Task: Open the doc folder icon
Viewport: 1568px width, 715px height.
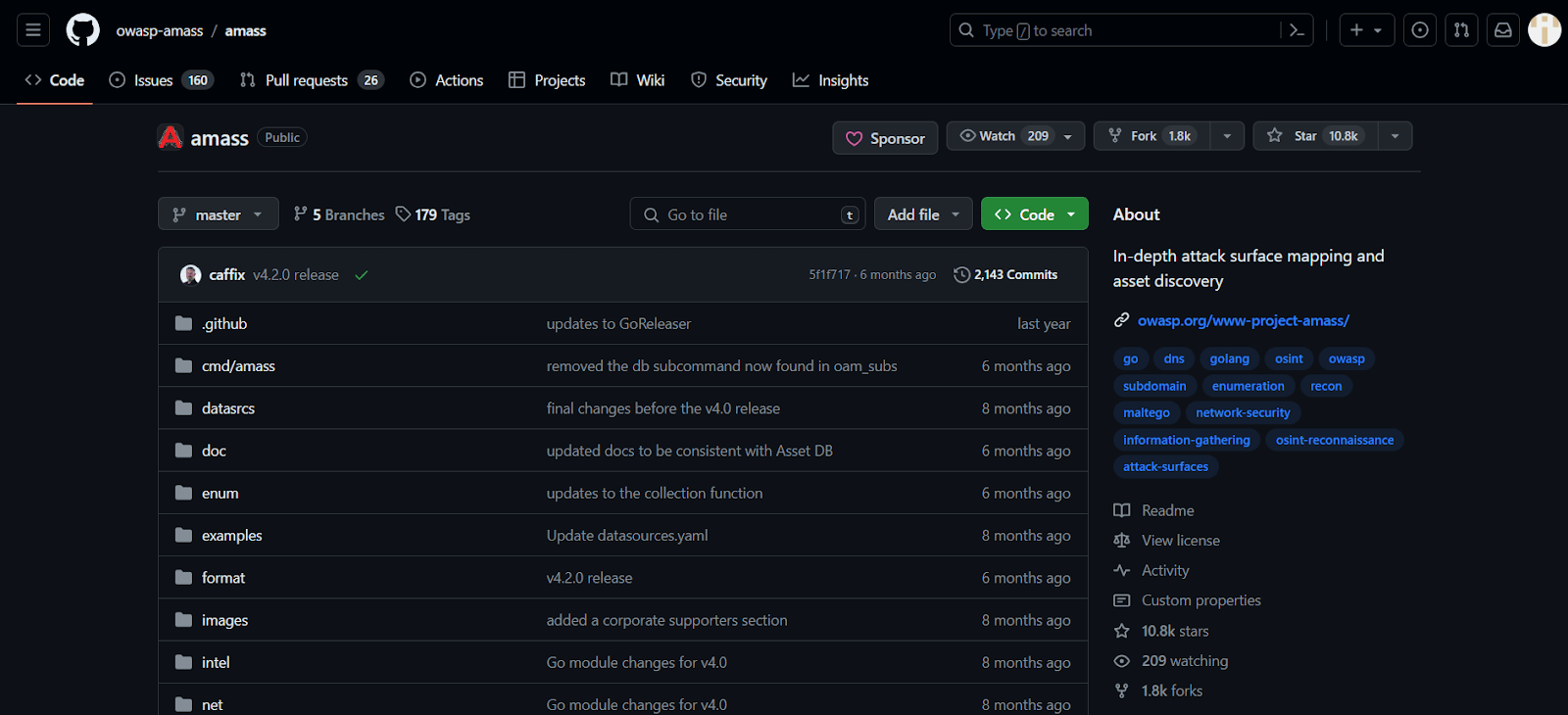Action: [183, 451]
